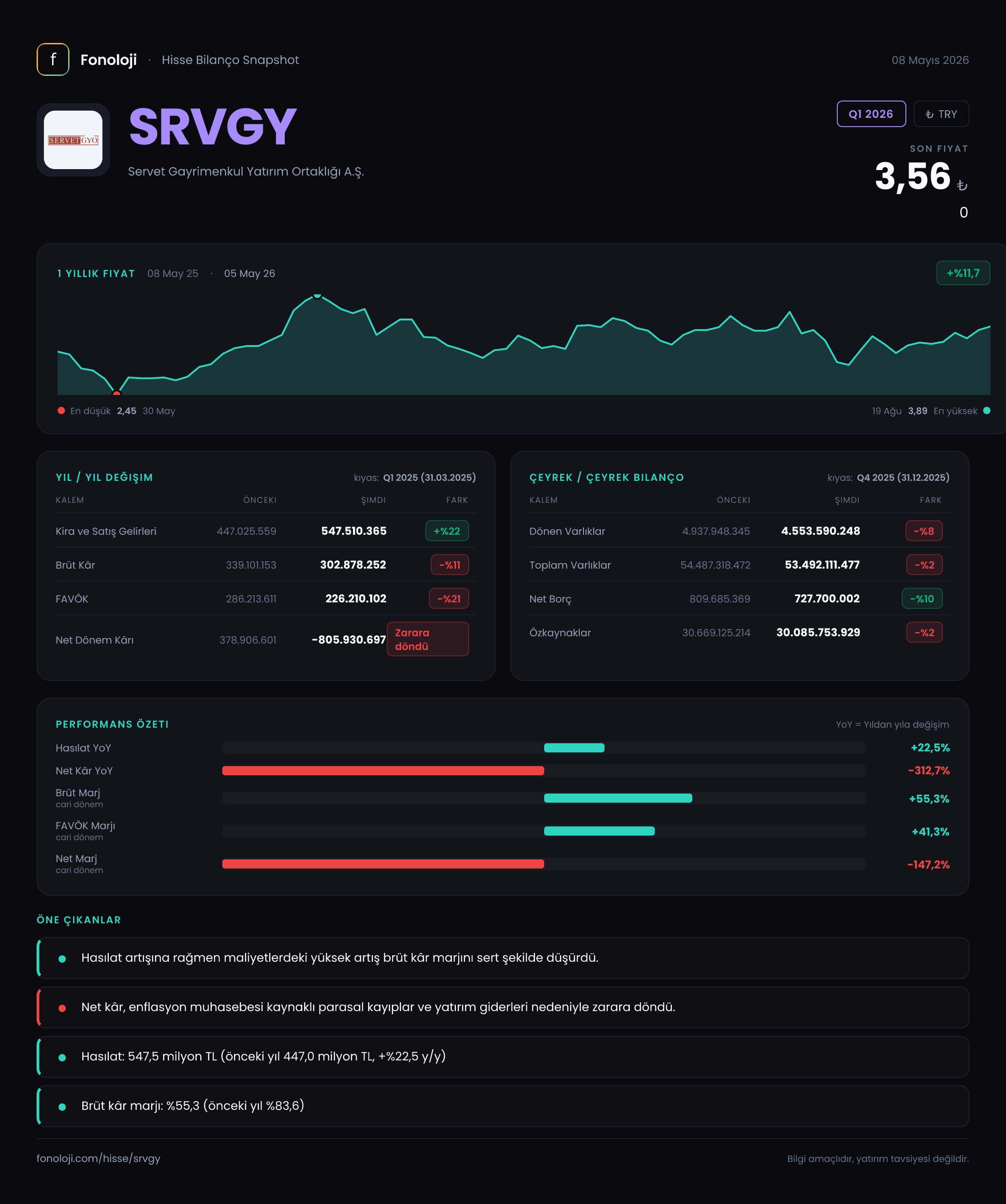Image resolution: width=1006 pixels, height=1204 pixels.
Task: Click the -%11 badge in Brüt Kâr row
Action: (449, 565)
